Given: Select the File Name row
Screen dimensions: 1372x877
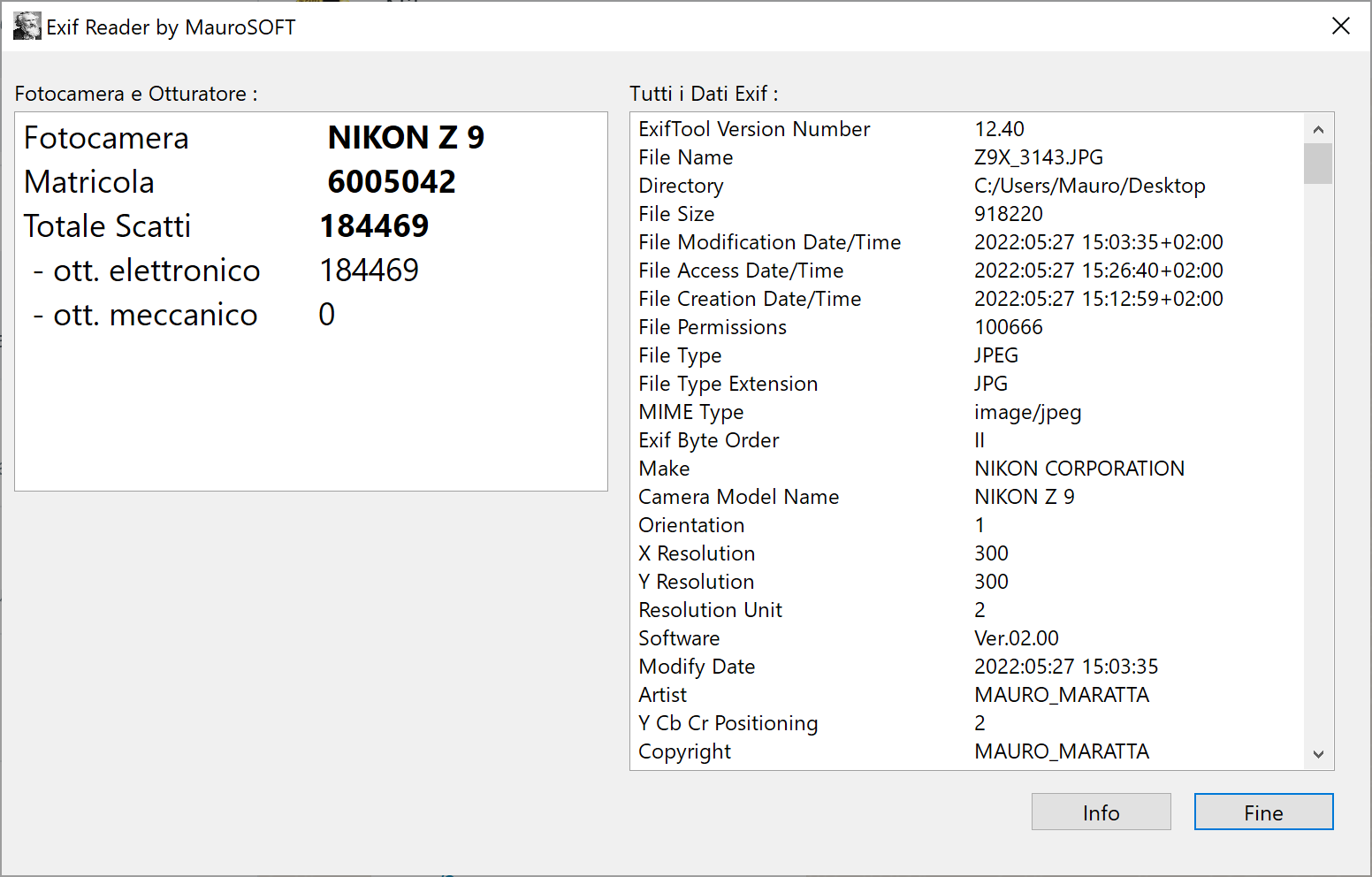Looking at the screenshot, I should [x=967, y=157].
